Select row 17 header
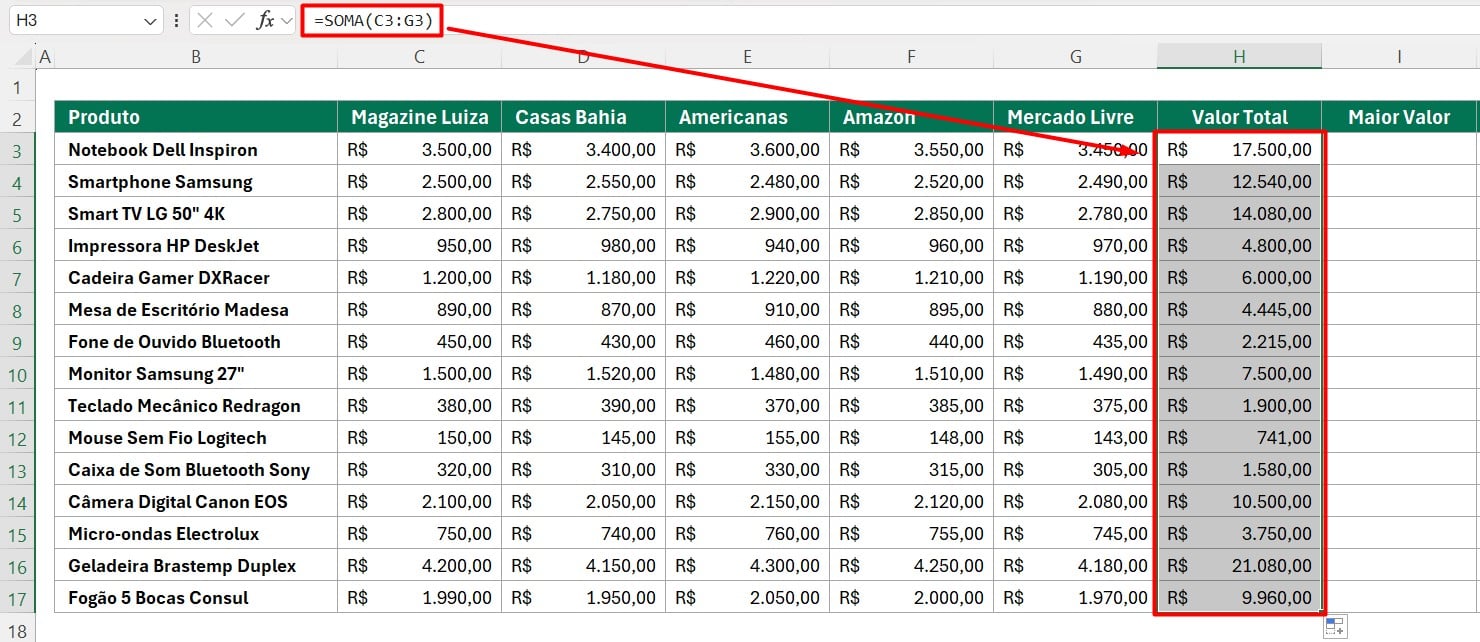Image resolution: width=1480 pixels, height=642 pixels. (18, 597)
